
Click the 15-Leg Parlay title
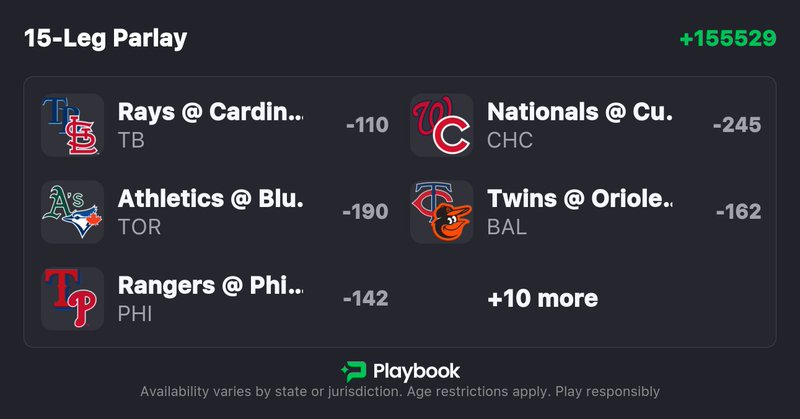click(105, 39)
